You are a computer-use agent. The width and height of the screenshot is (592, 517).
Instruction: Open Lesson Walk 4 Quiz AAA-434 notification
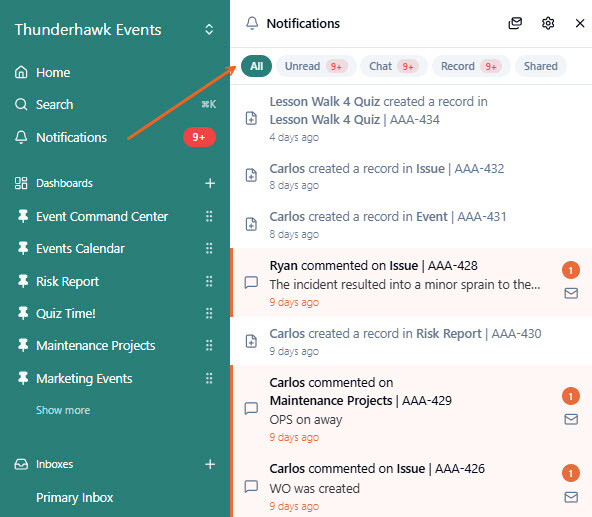click(411, 118)
